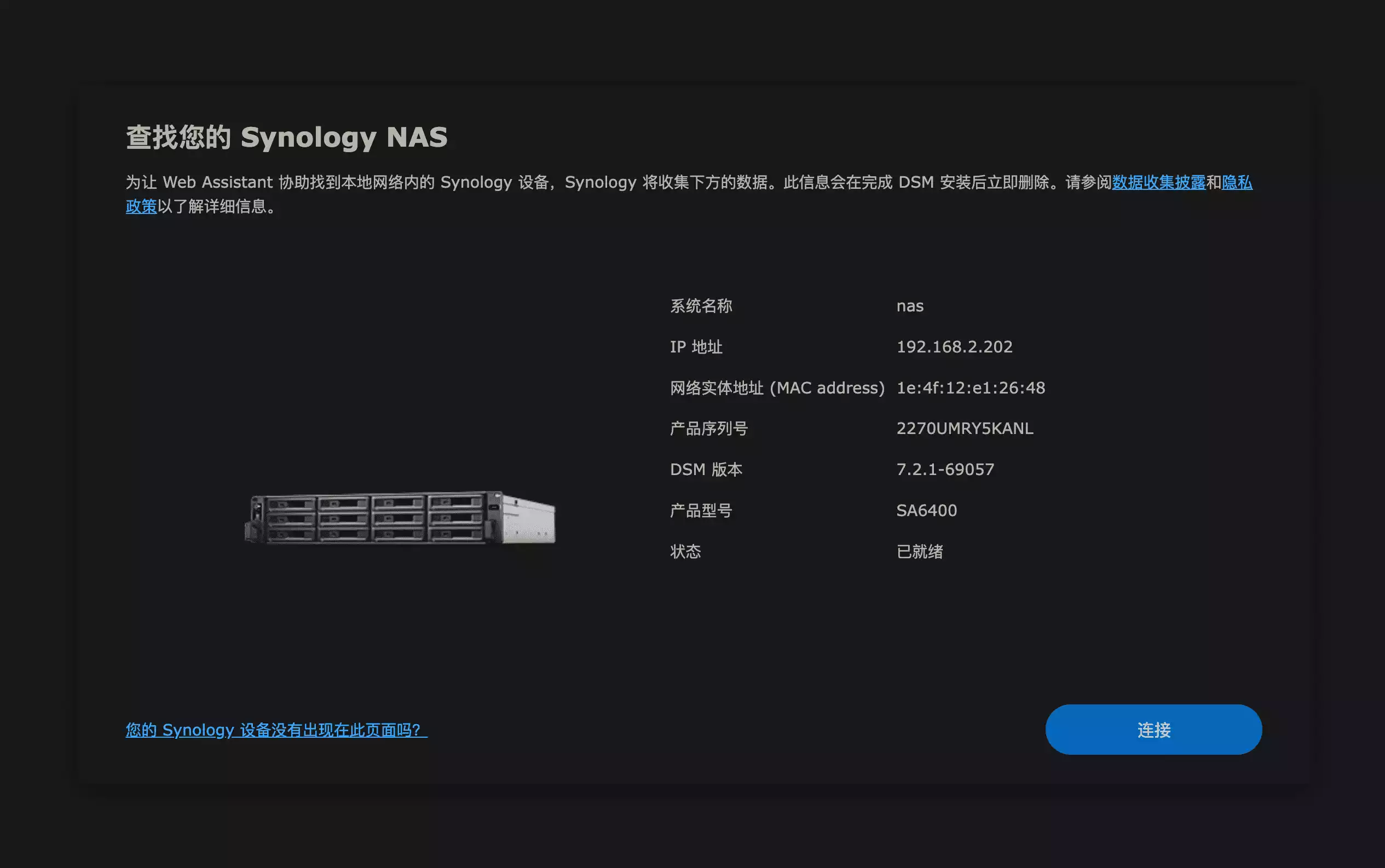1385x868 pixels.
Task: Click the 产品型号 label
Action: tap(701, 511)
